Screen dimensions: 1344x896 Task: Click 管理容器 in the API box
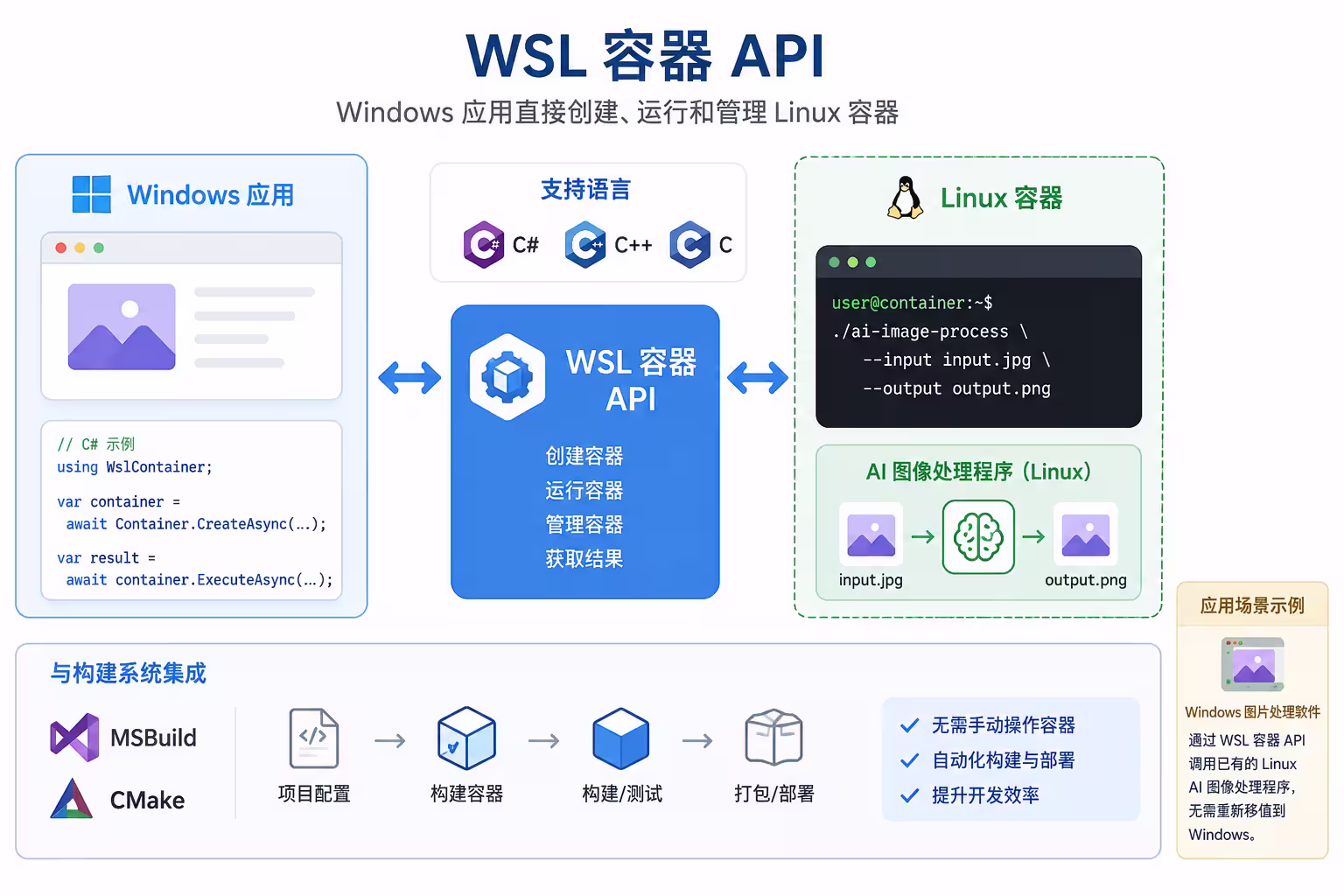click(584, 524)
